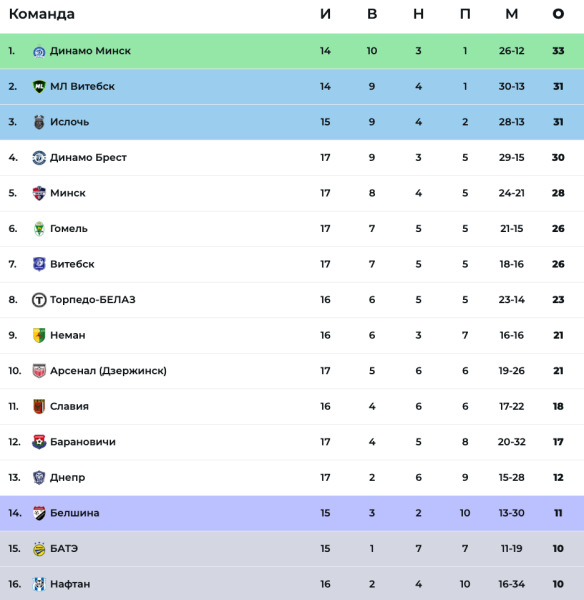
Task: Click the Динамо Минск club logo
Action: (x=39, y=51)
